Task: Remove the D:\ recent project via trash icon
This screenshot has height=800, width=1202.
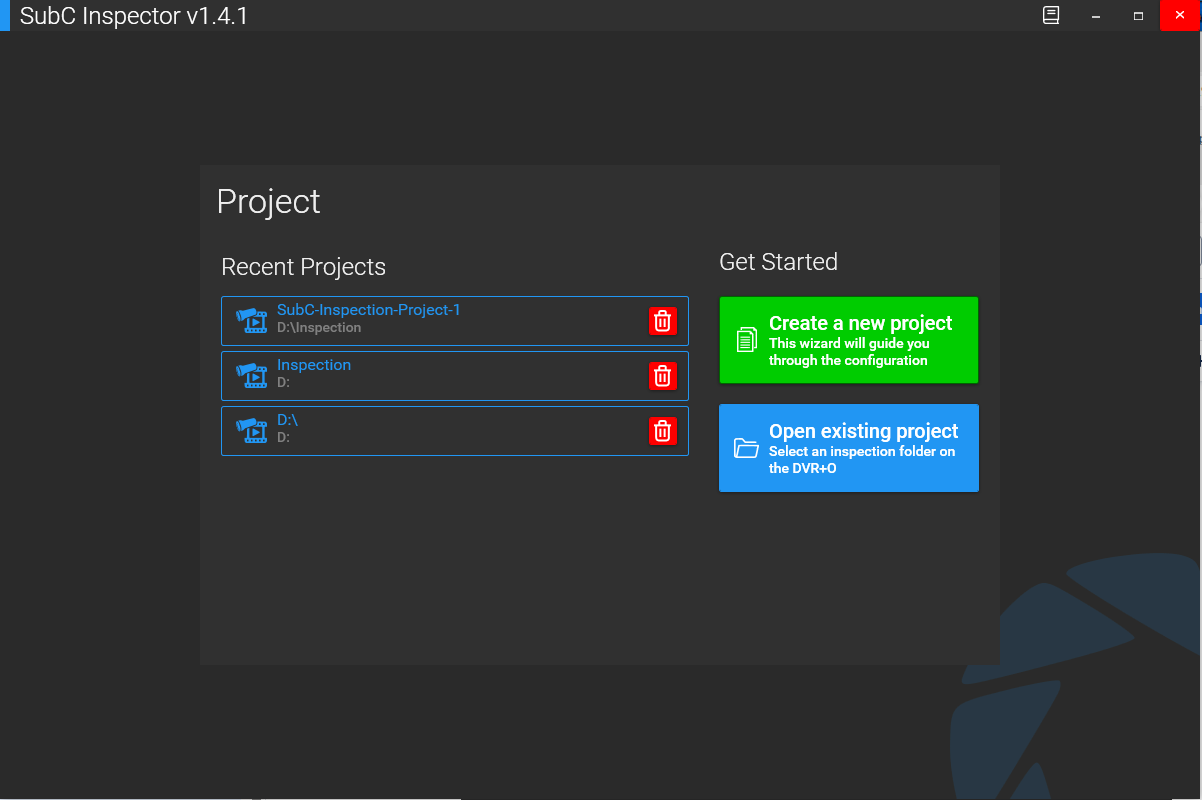Action: (662, 431)
